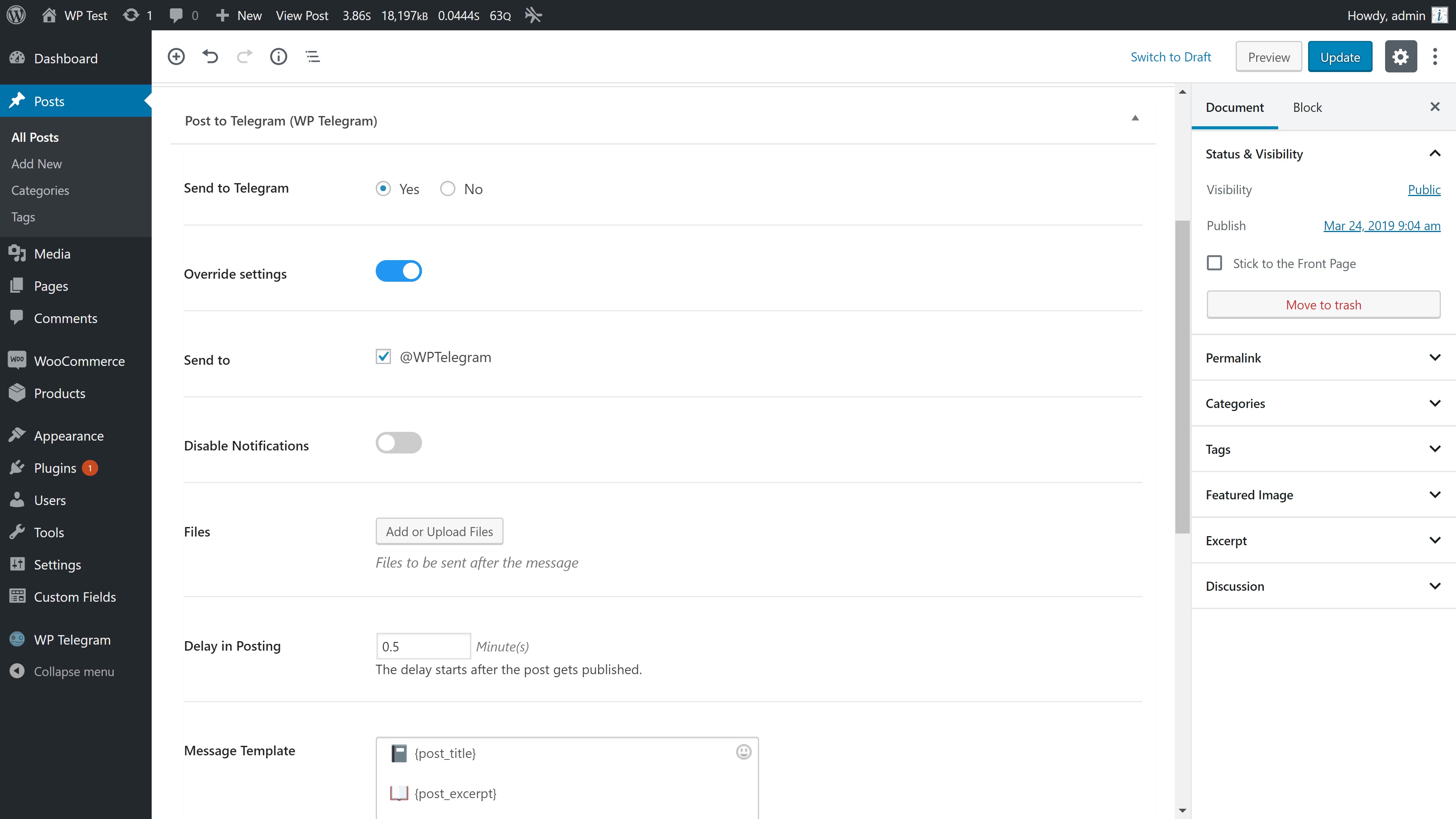
Task: Click the Add or Upload Files button
Action: coord(439,531)
